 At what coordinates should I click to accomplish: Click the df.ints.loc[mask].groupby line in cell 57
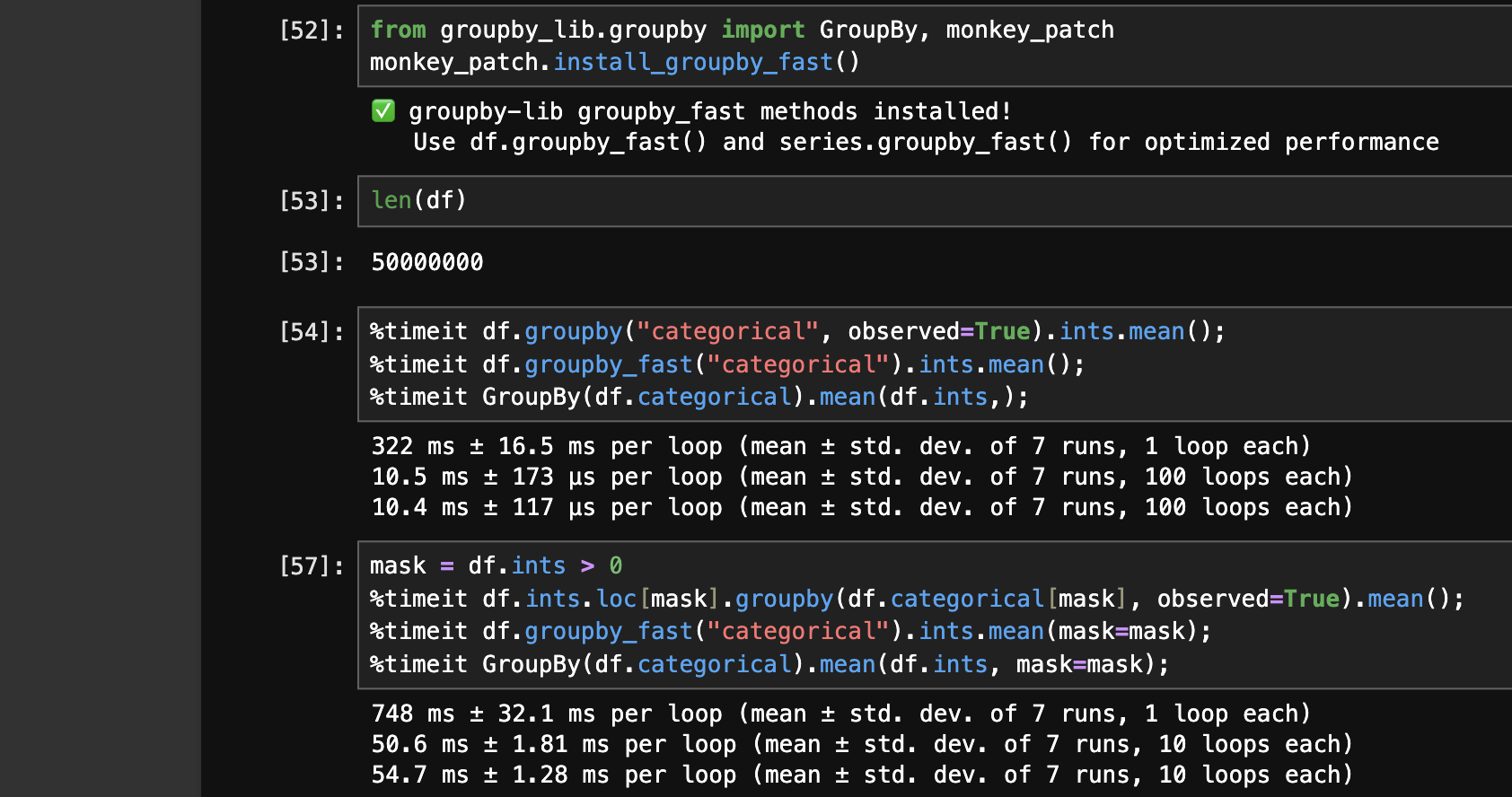click(916, 600)
